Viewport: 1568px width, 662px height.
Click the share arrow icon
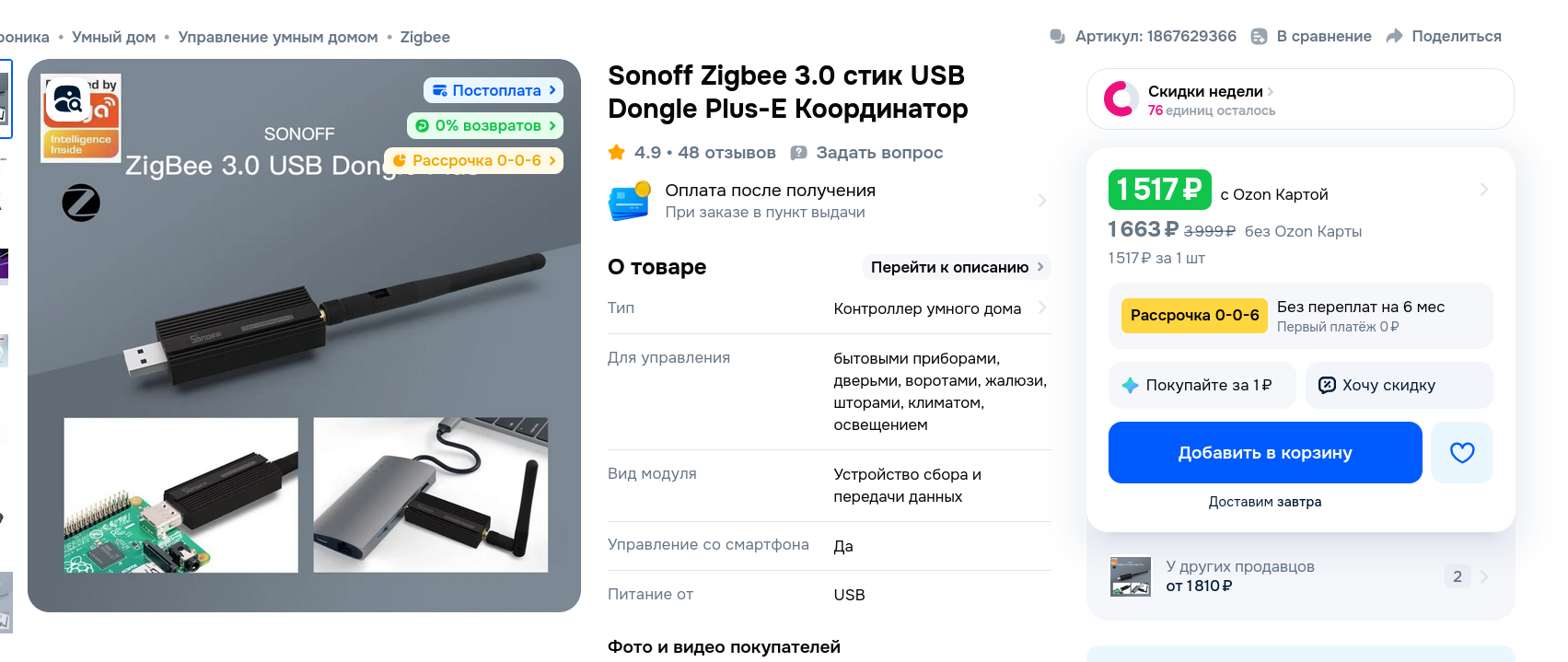point(1394,36)
